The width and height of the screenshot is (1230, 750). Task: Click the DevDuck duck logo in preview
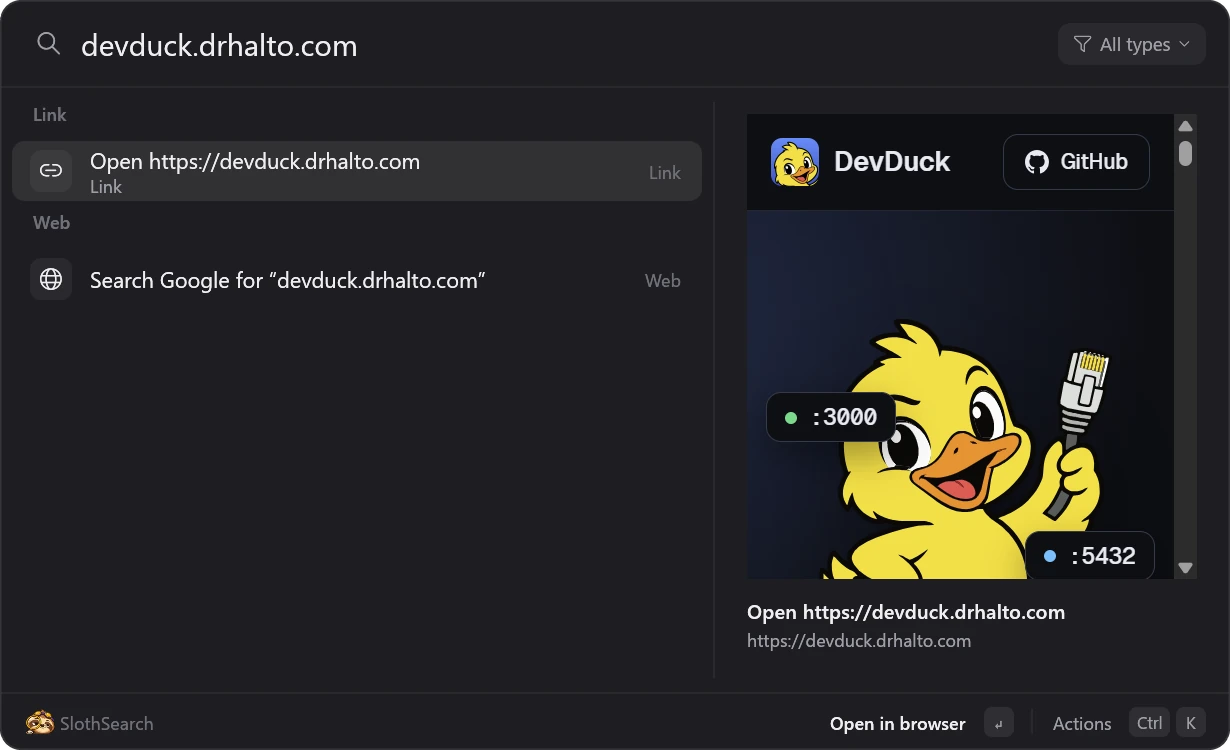[795, 162]
